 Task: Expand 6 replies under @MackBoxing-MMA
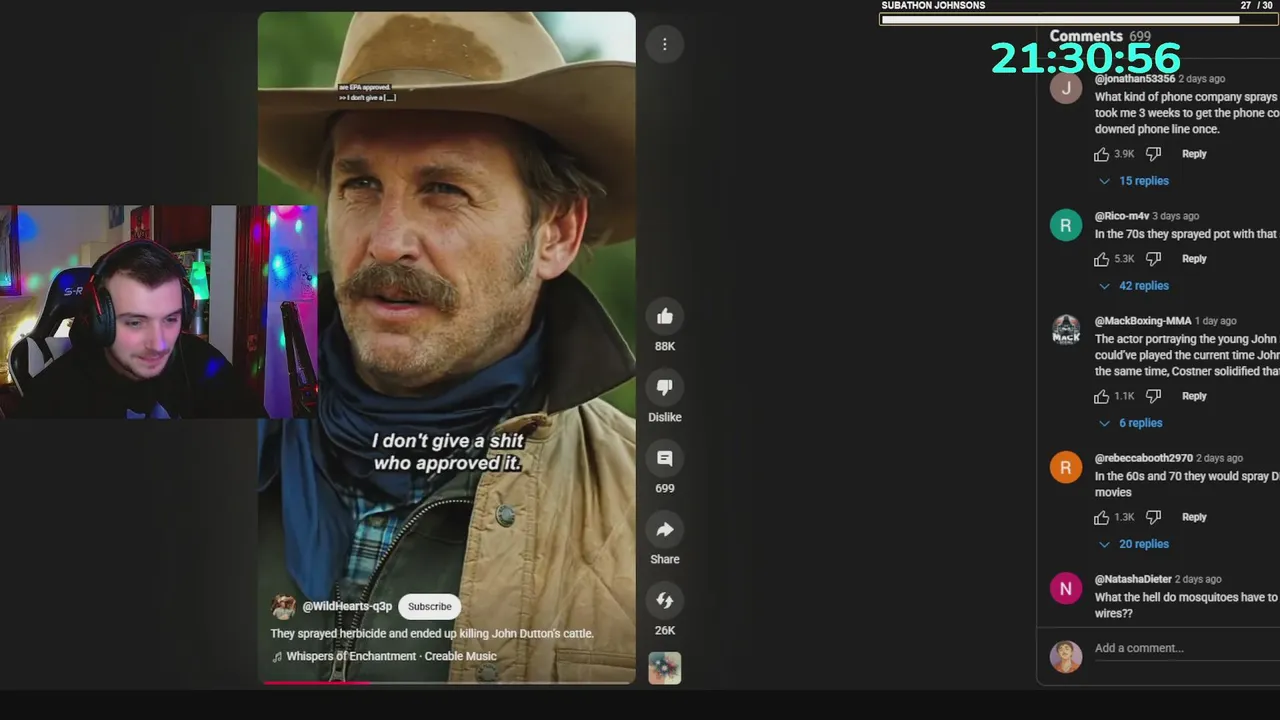(x=1131, y=423)
